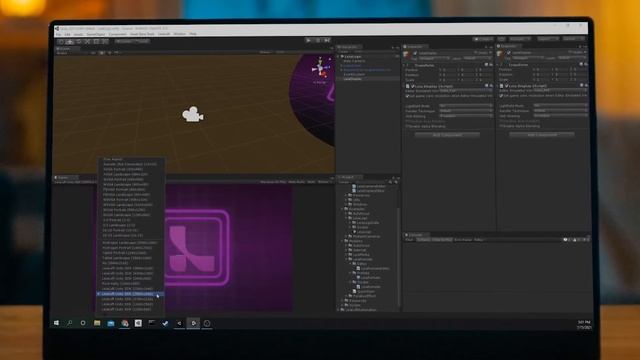Open the File menu
This screenshot has width=640, height=360.
point(59,34)
